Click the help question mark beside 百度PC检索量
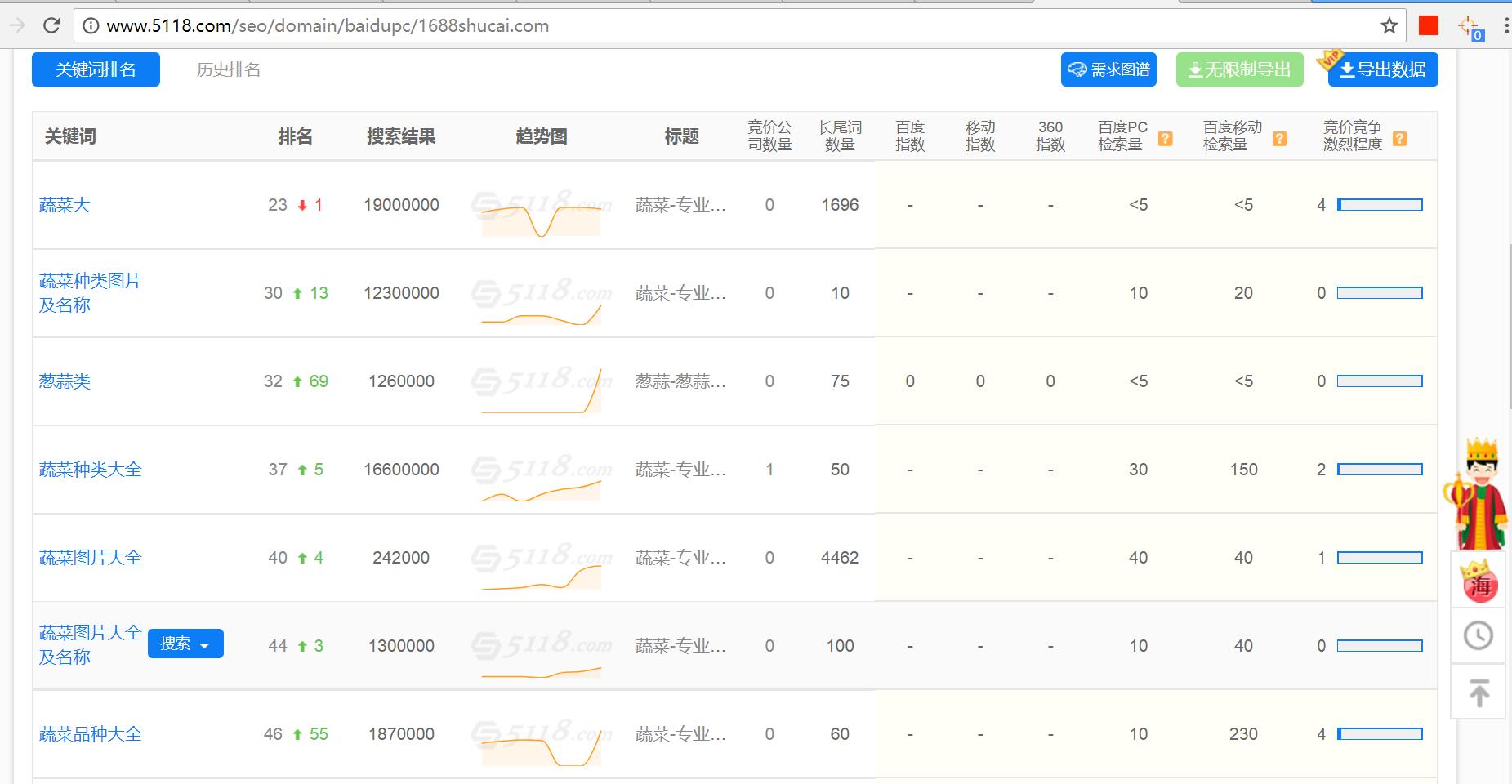This screenshot has height=784, width=1512. click(1165, 138)
